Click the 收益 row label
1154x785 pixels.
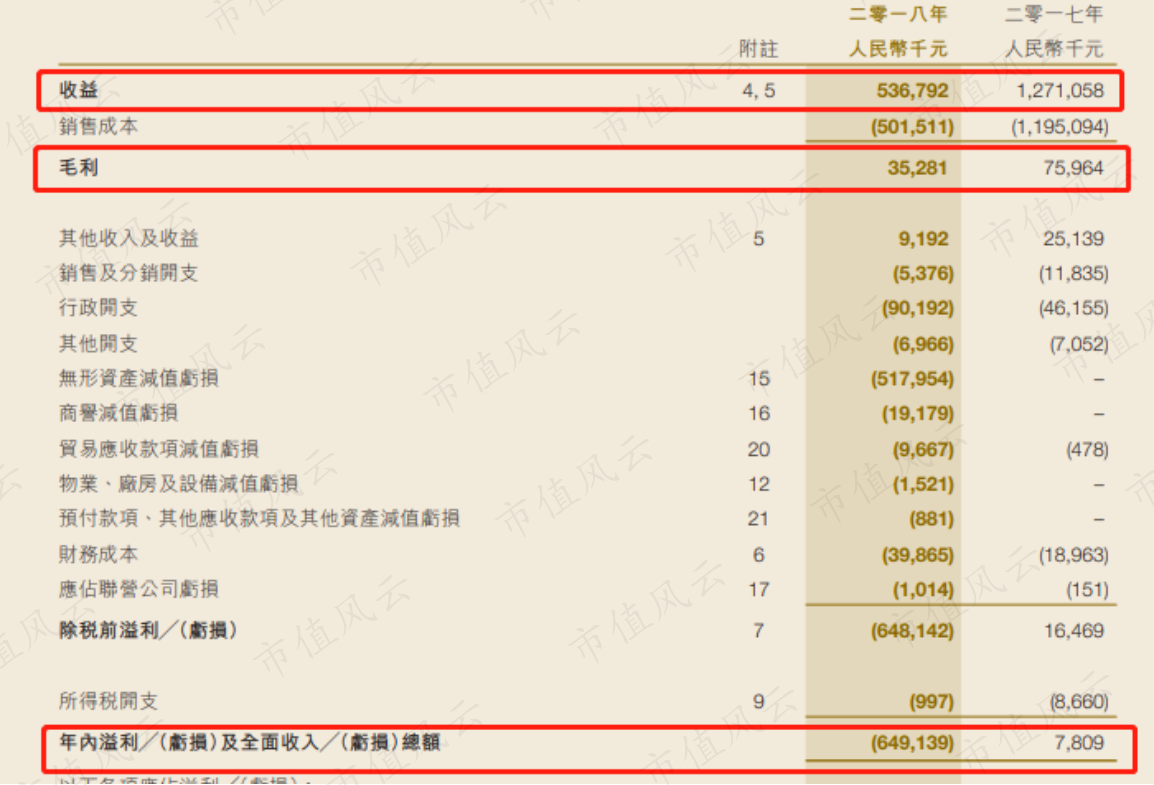79,90
